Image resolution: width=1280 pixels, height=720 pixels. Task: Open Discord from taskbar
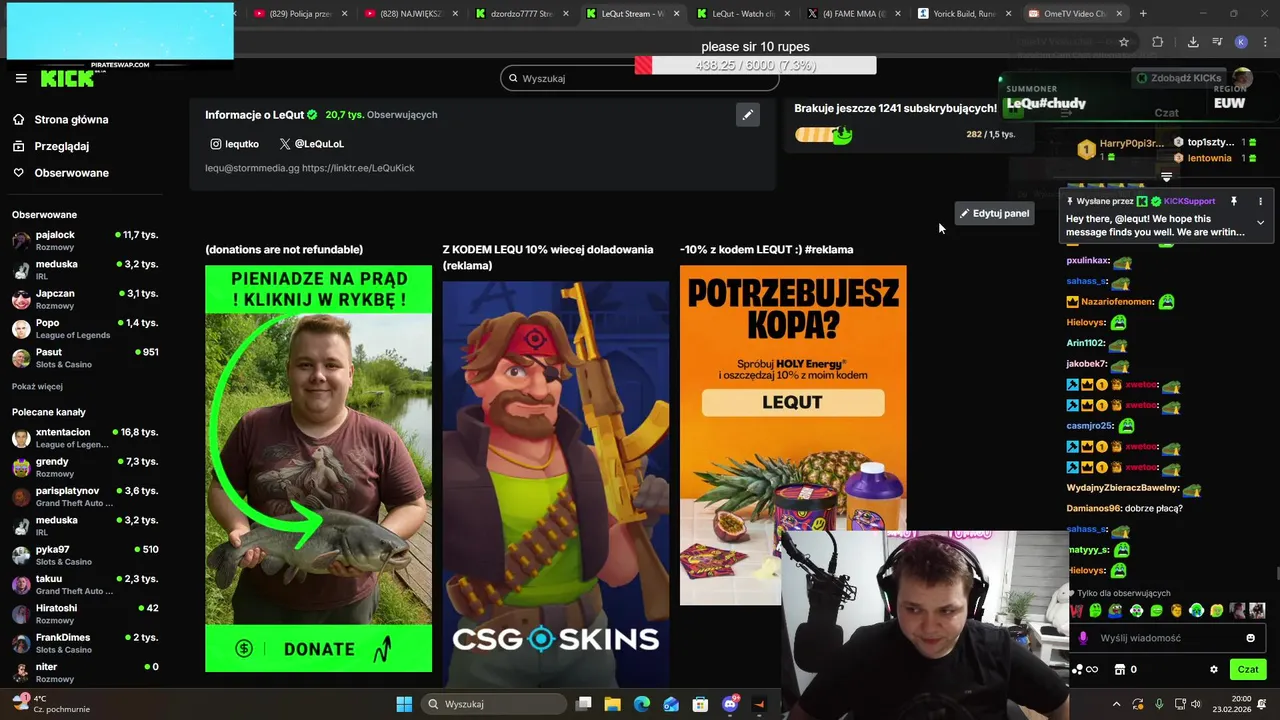point(730,704)
